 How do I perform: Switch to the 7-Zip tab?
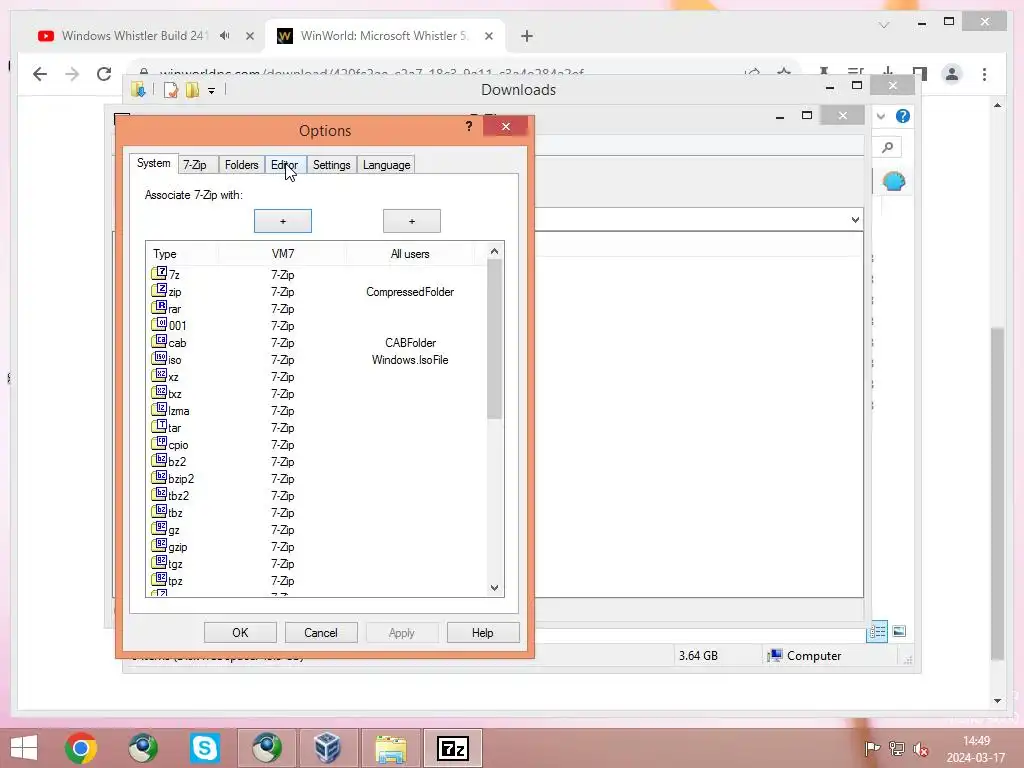[195, 165]
